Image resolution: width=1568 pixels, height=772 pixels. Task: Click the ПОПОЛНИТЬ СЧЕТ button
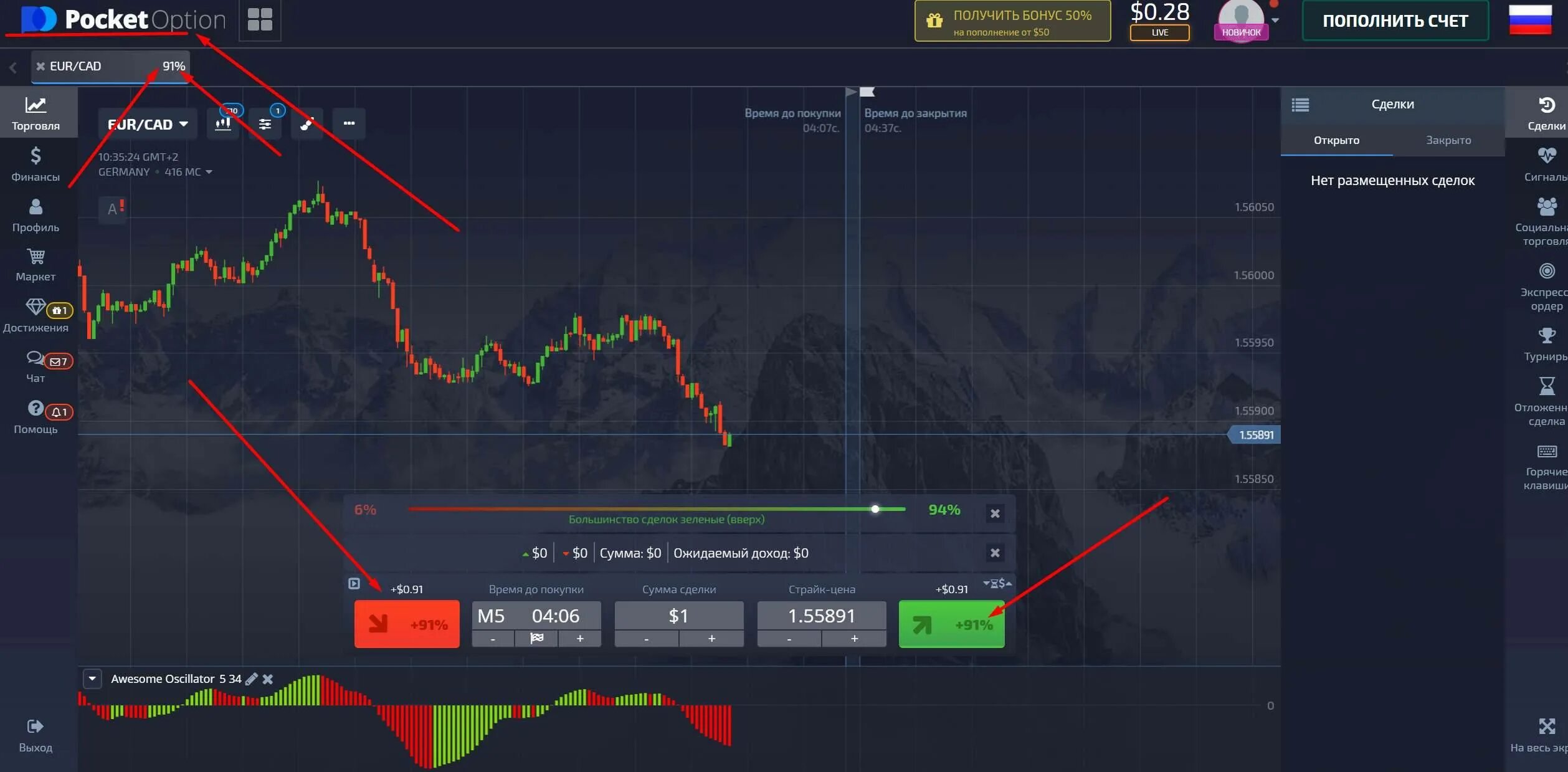pos(1395,21)
